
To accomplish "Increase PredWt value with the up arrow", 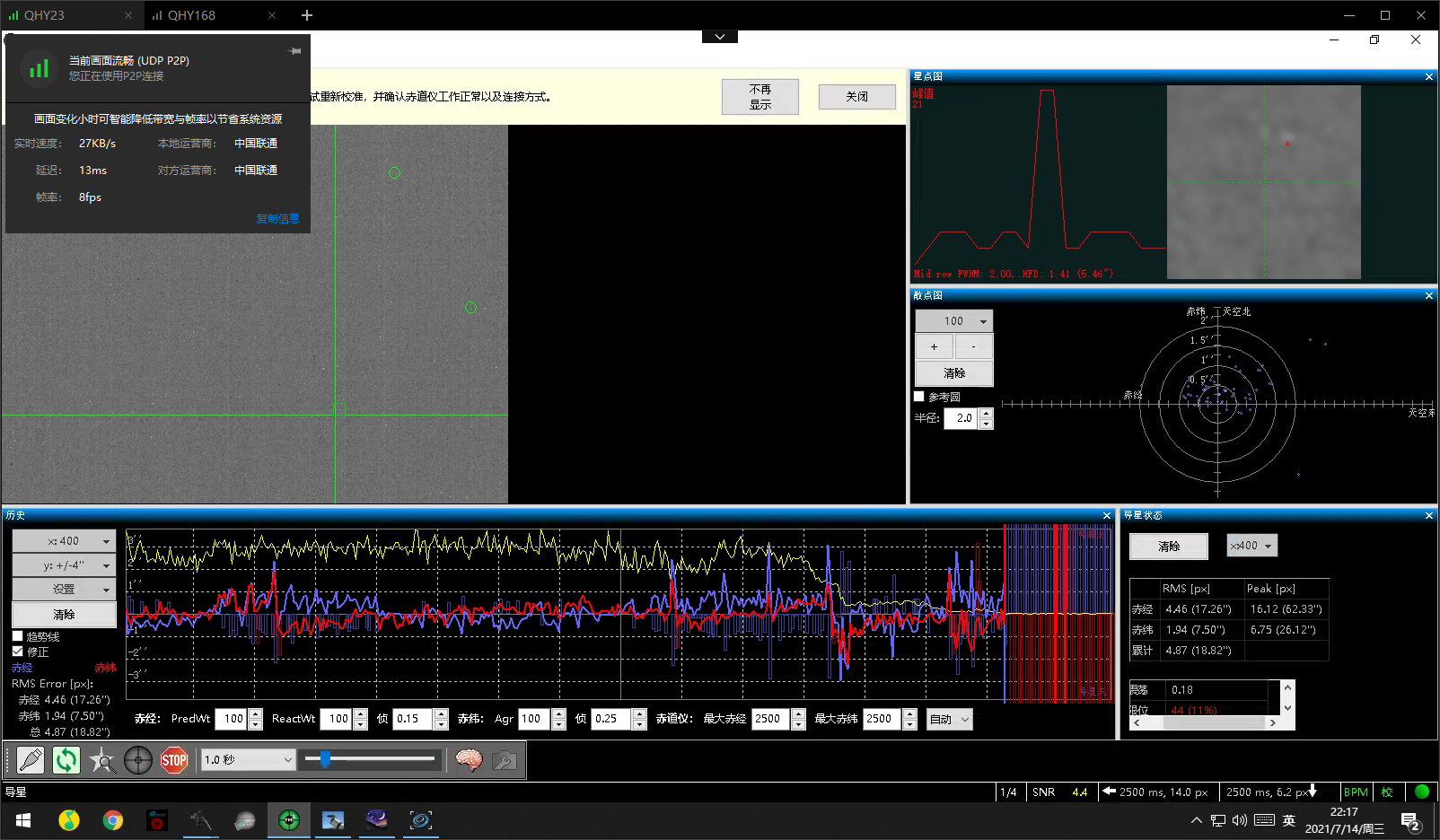I will click(x=256, y=714).
